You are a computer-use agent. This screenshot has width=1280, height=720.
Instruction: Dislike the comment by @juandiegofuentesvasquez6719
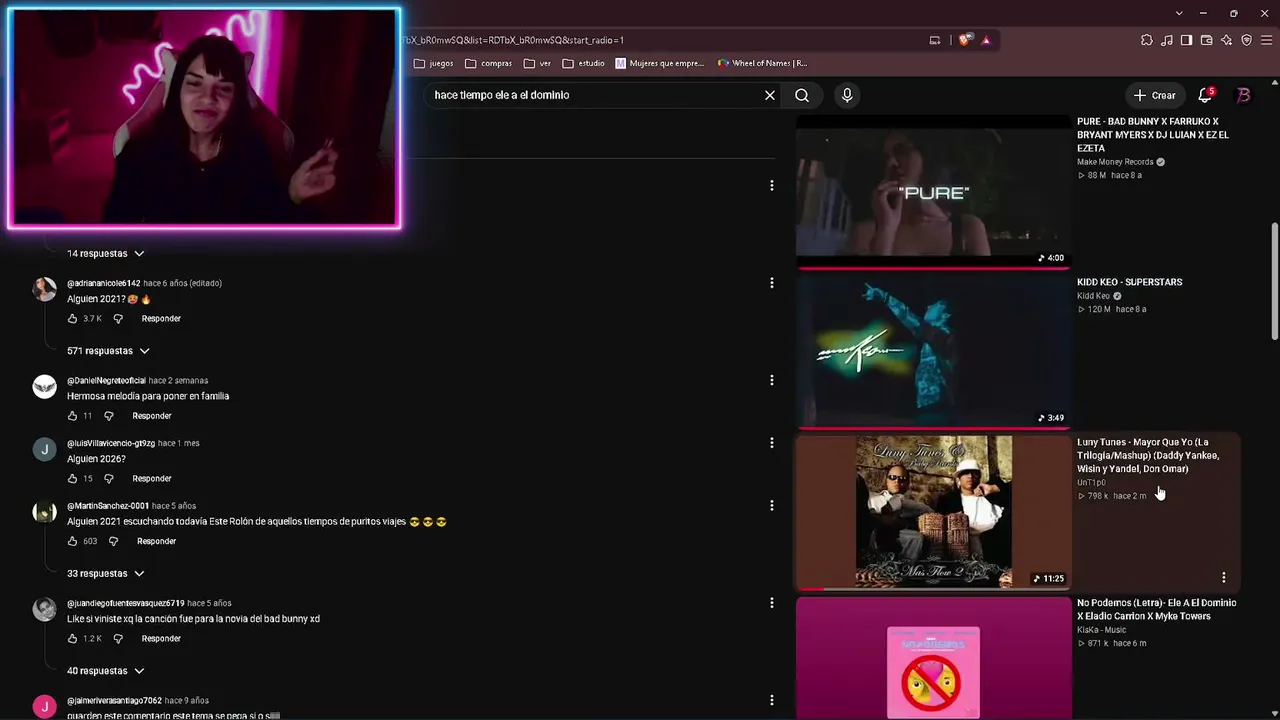coord(118,639)
